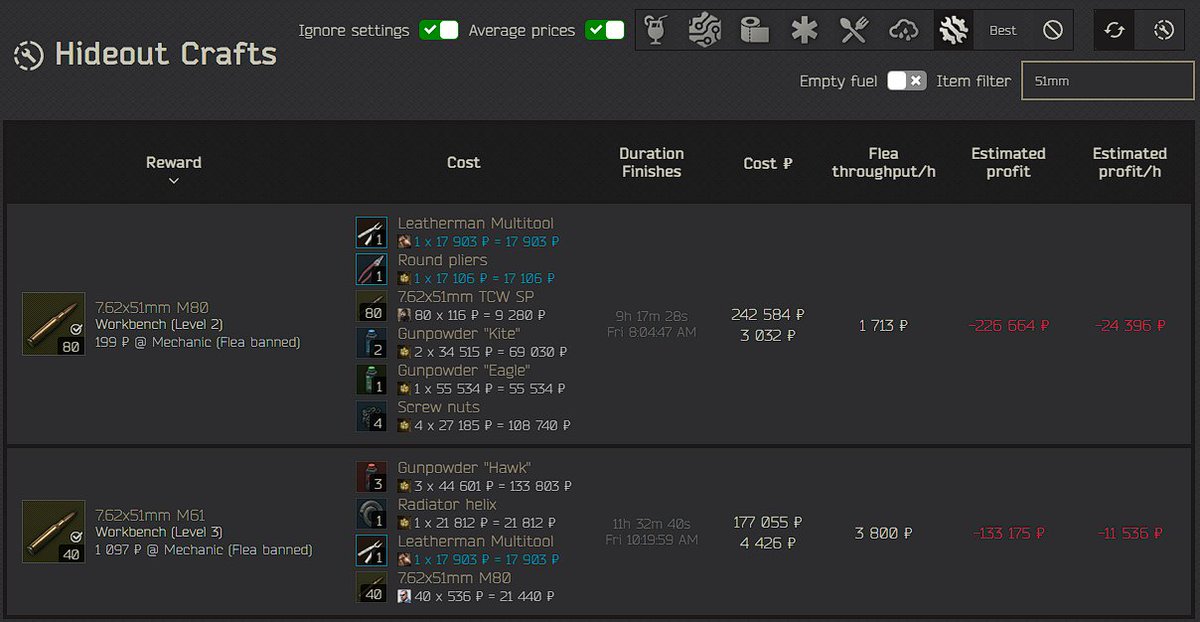Toggle the Ignore settings switch
1200x622 pixels.
pyautogui.click(x=439, y=30)
